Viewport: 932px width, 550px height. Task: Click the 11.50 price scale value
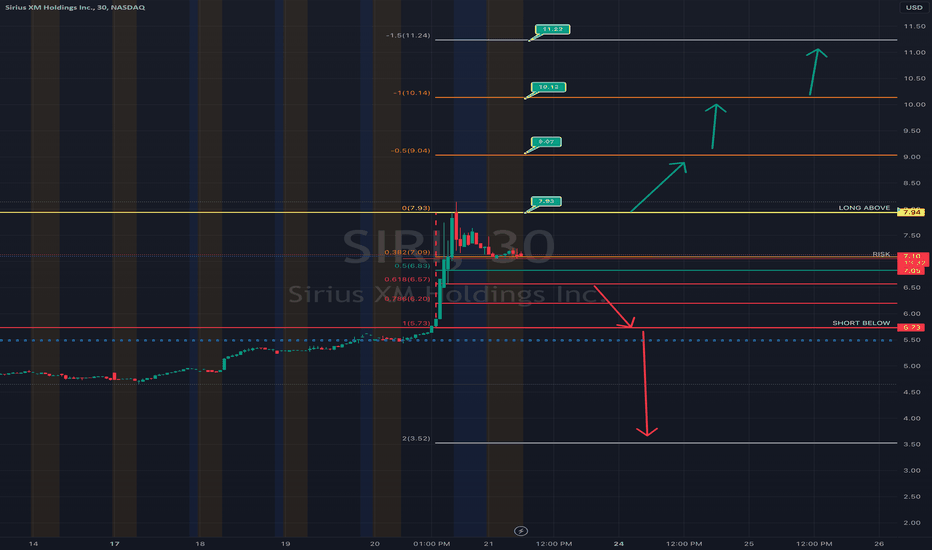click(914, 26)
